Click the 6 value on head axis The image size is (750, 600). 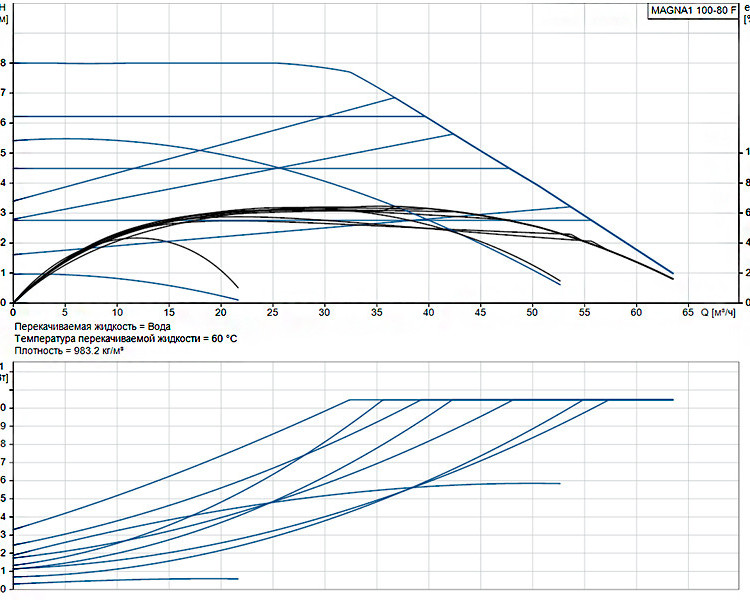[3, 123]
